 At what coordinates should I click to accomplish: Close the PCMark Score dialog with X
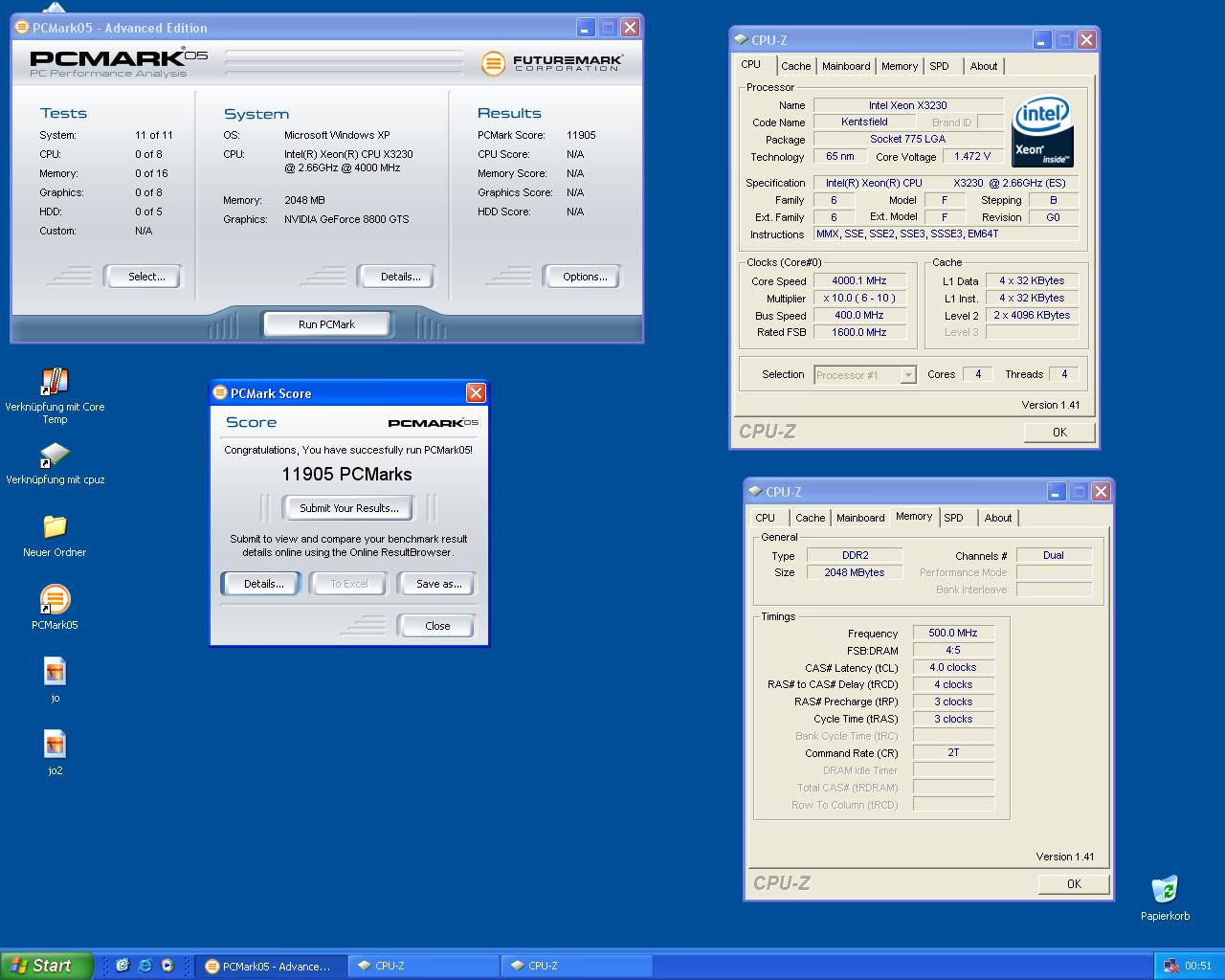[476, 392]
